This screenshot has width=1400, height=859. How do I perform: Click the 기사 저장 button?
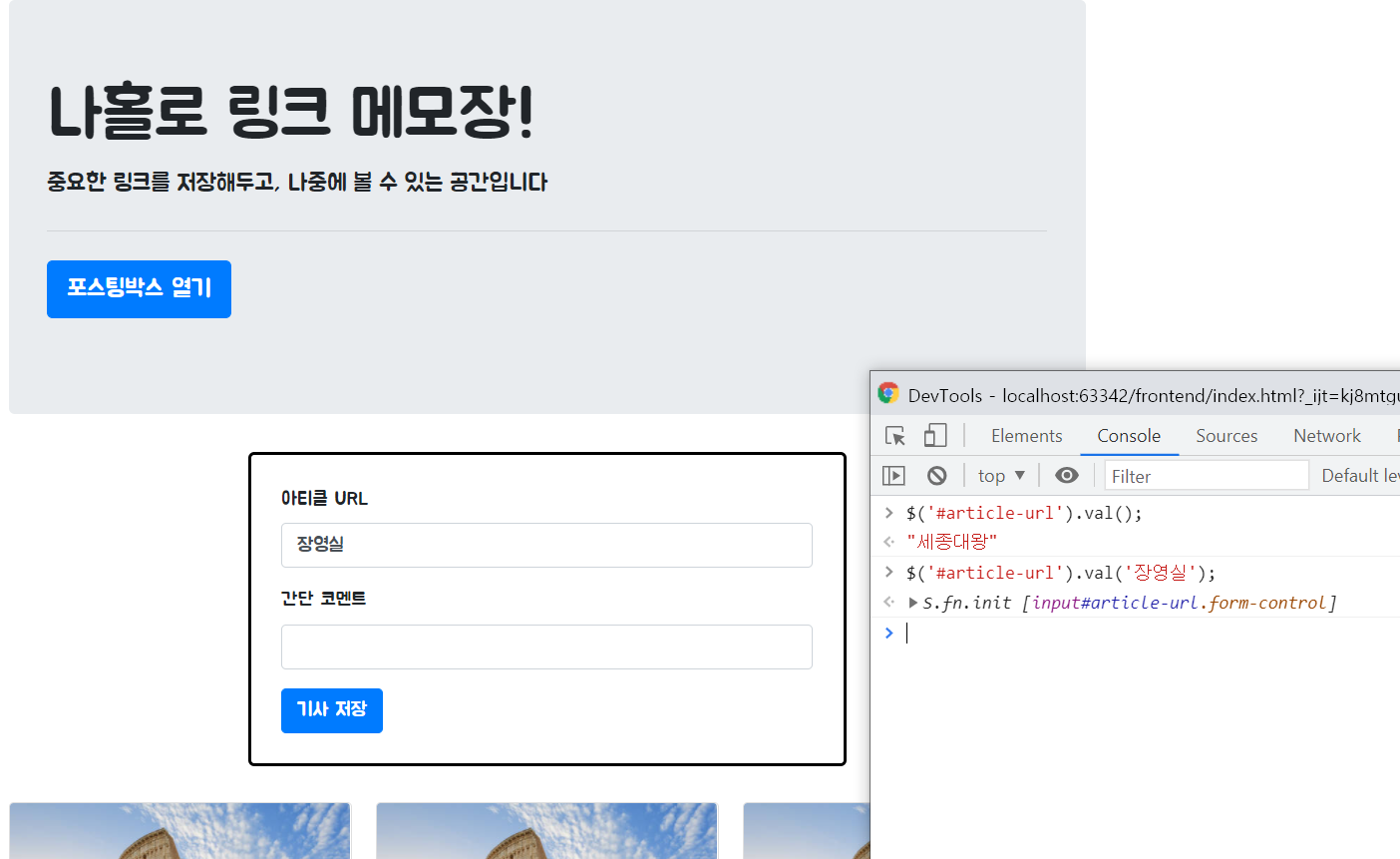tap(332, 710)
